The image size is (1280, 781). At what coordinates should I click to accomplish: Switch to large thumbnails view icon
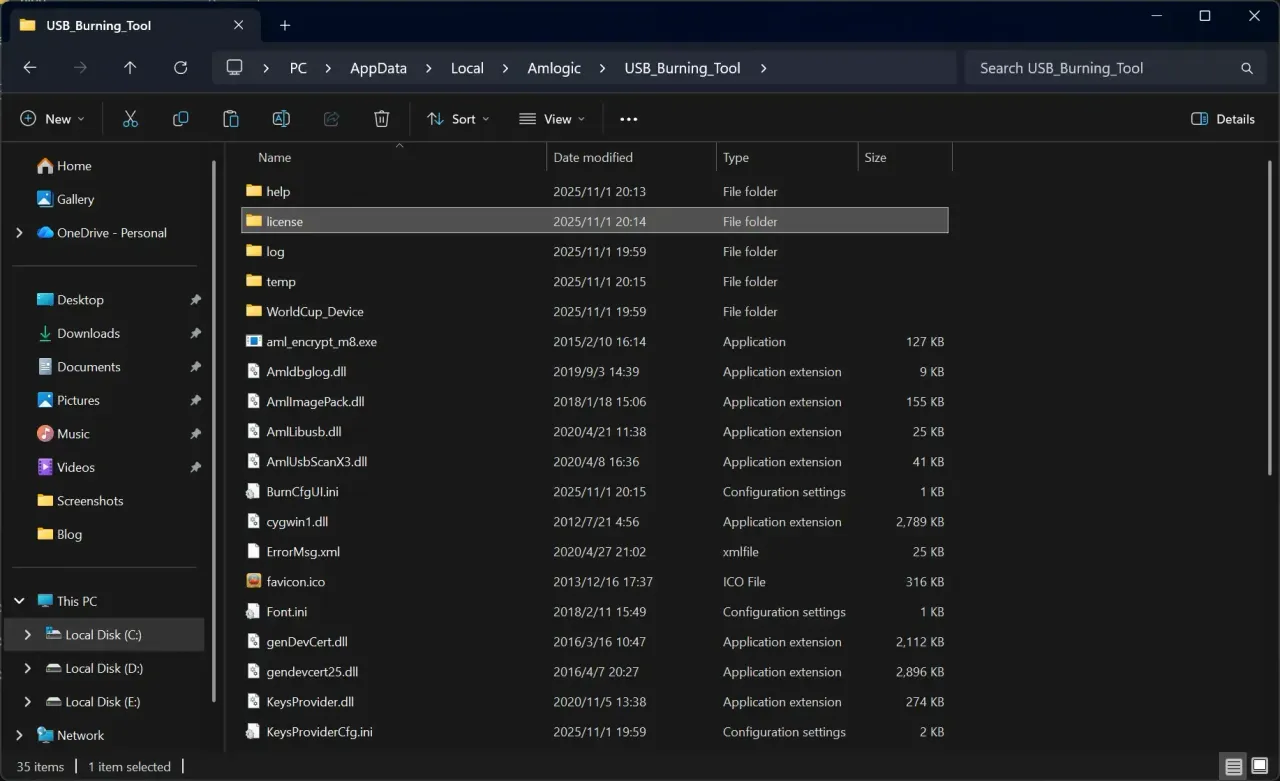tap(1260, 767)
